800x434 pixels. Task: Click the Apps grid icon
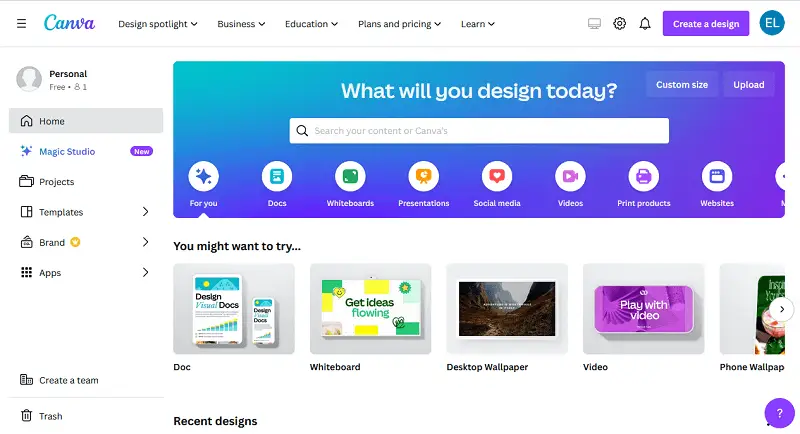coord(26,272)
